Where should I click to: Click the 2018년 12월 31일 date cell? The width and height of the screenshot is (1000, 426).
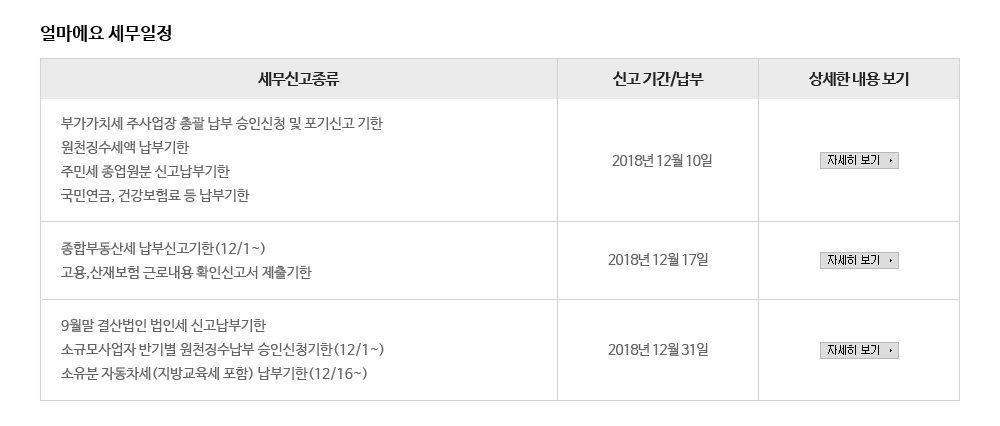[658, 349]
